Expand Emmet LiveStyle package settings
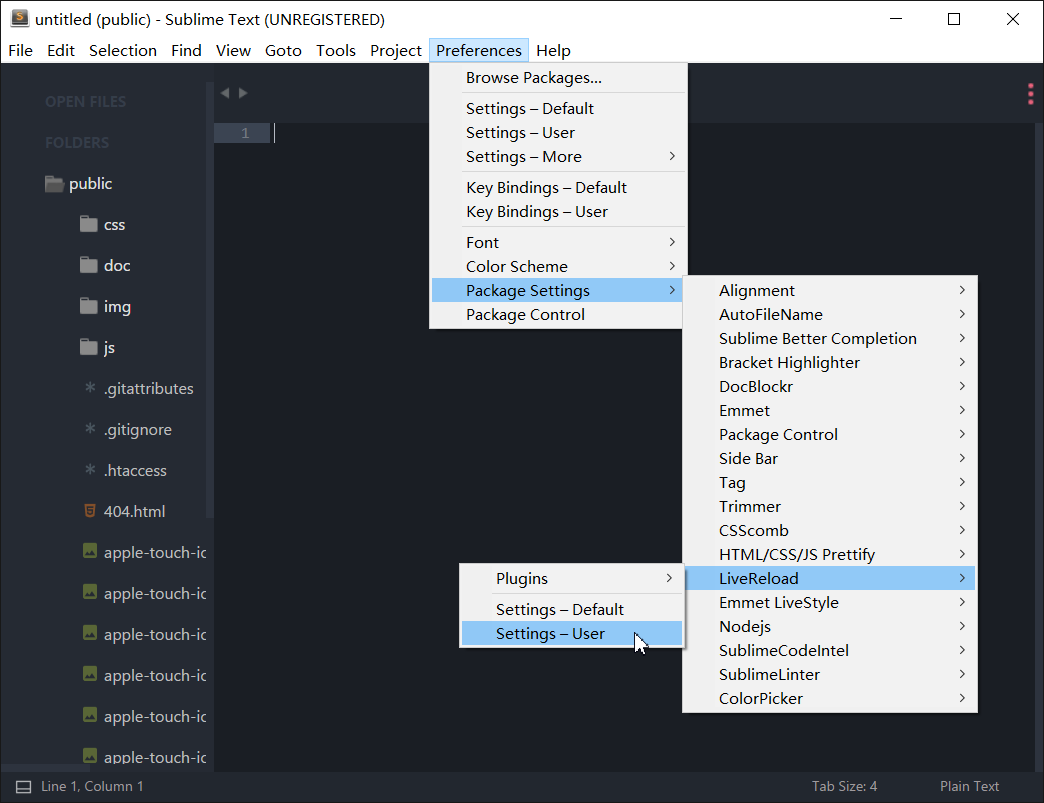 tap(830, 603)
